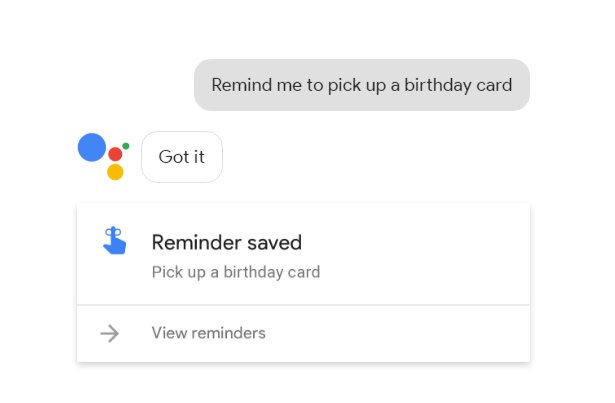Click the small green Assistant logo dot
The image size is (615, 403).
126,146
